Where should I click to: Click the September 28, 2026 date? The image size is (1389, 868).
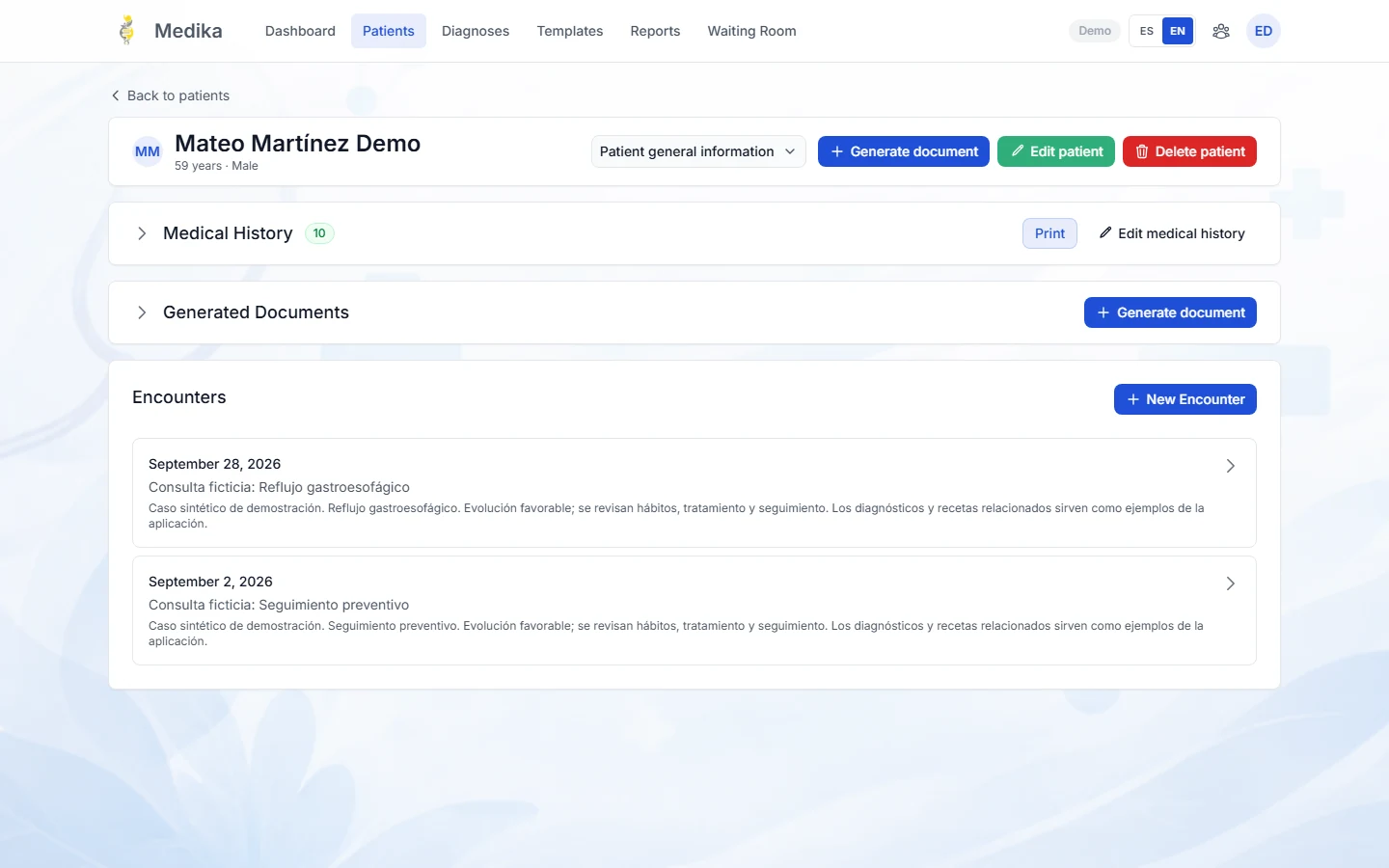click(x=214, y=464)
